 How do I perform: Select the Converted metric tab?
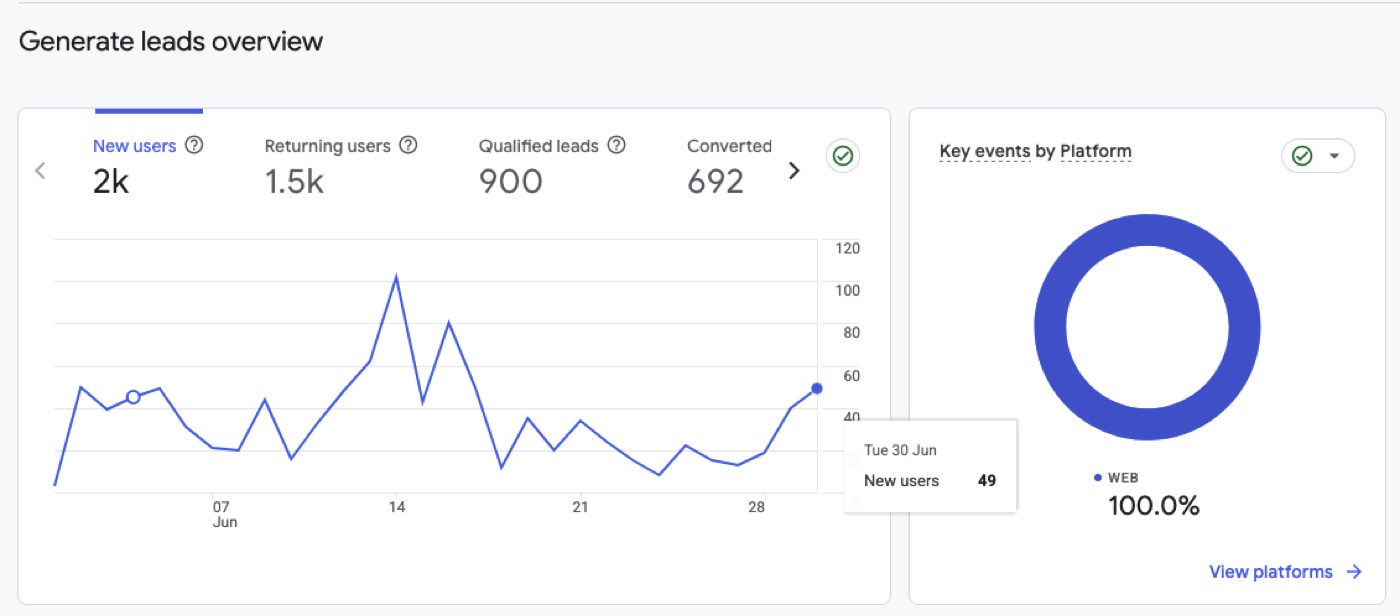[x=729, y=166]
